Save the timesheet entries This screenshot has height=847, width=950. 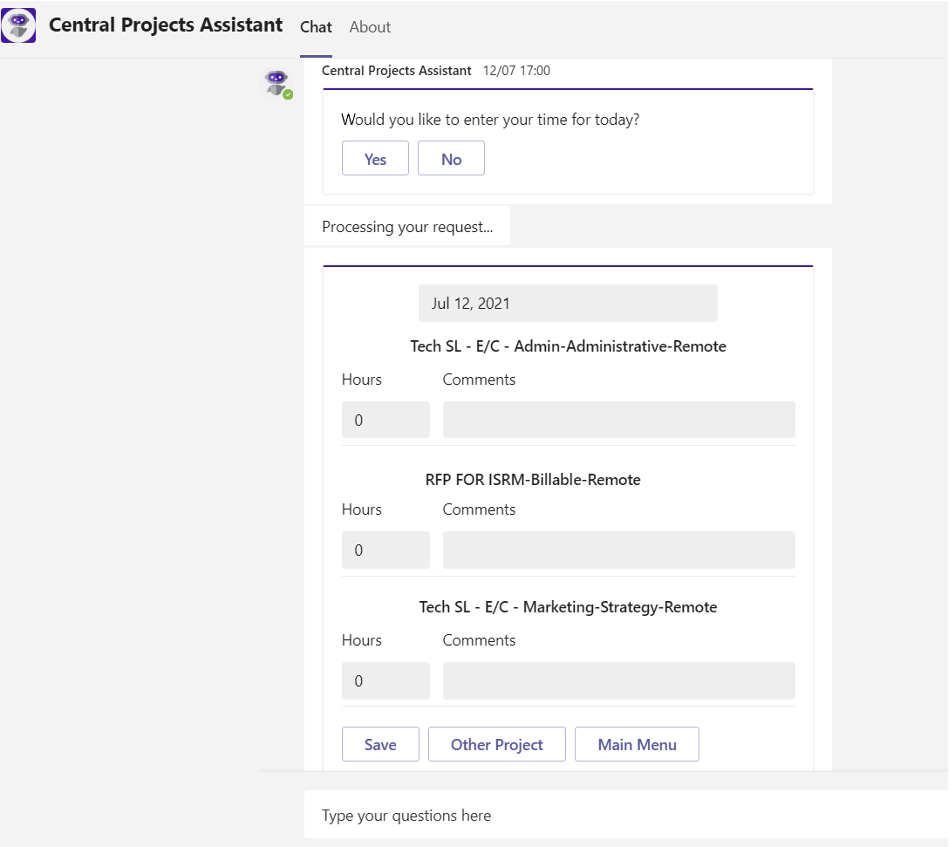tap(380, 744)
